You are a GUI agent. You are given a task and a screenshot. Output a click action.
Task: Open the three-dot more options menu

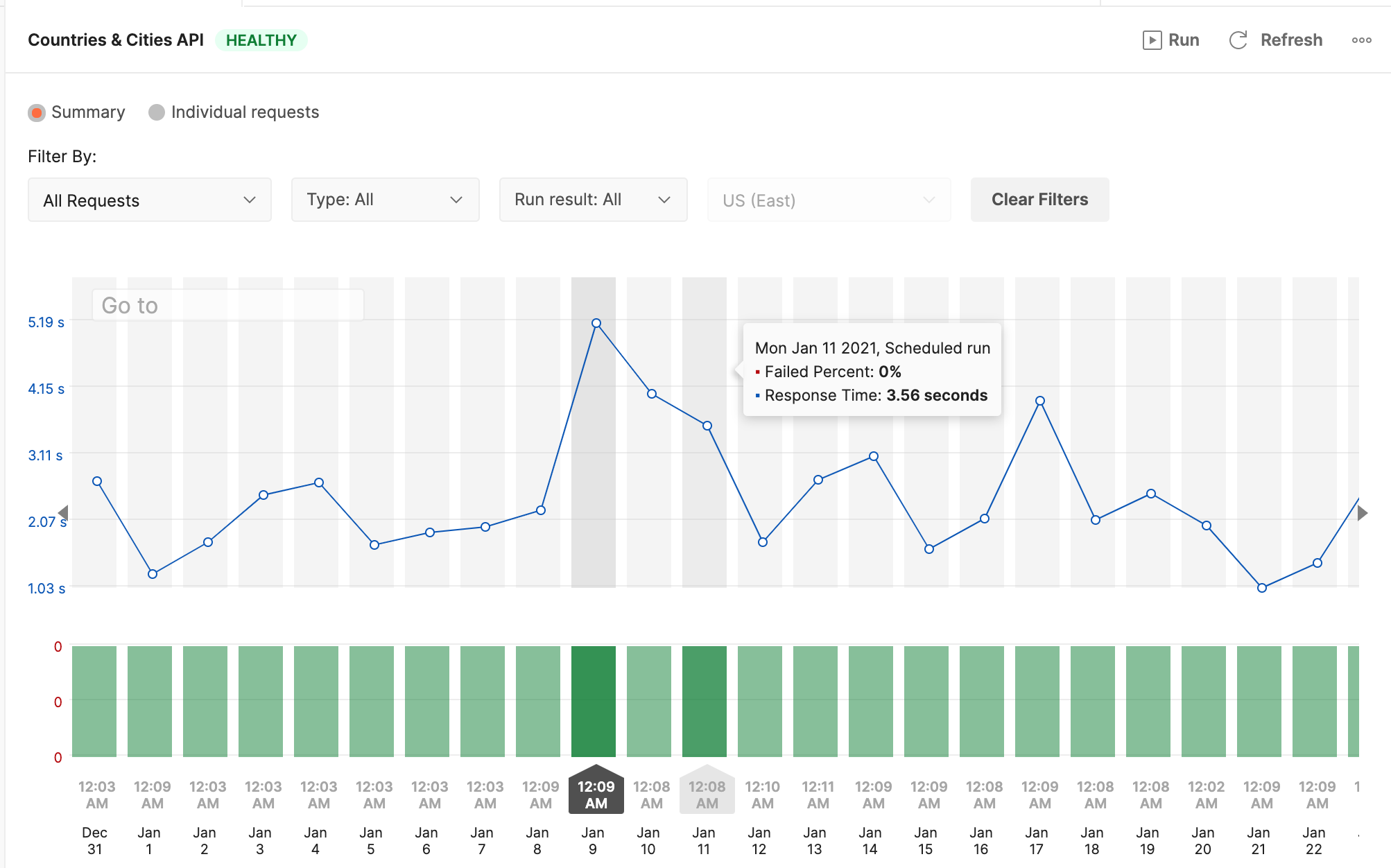coord(1361,40)
